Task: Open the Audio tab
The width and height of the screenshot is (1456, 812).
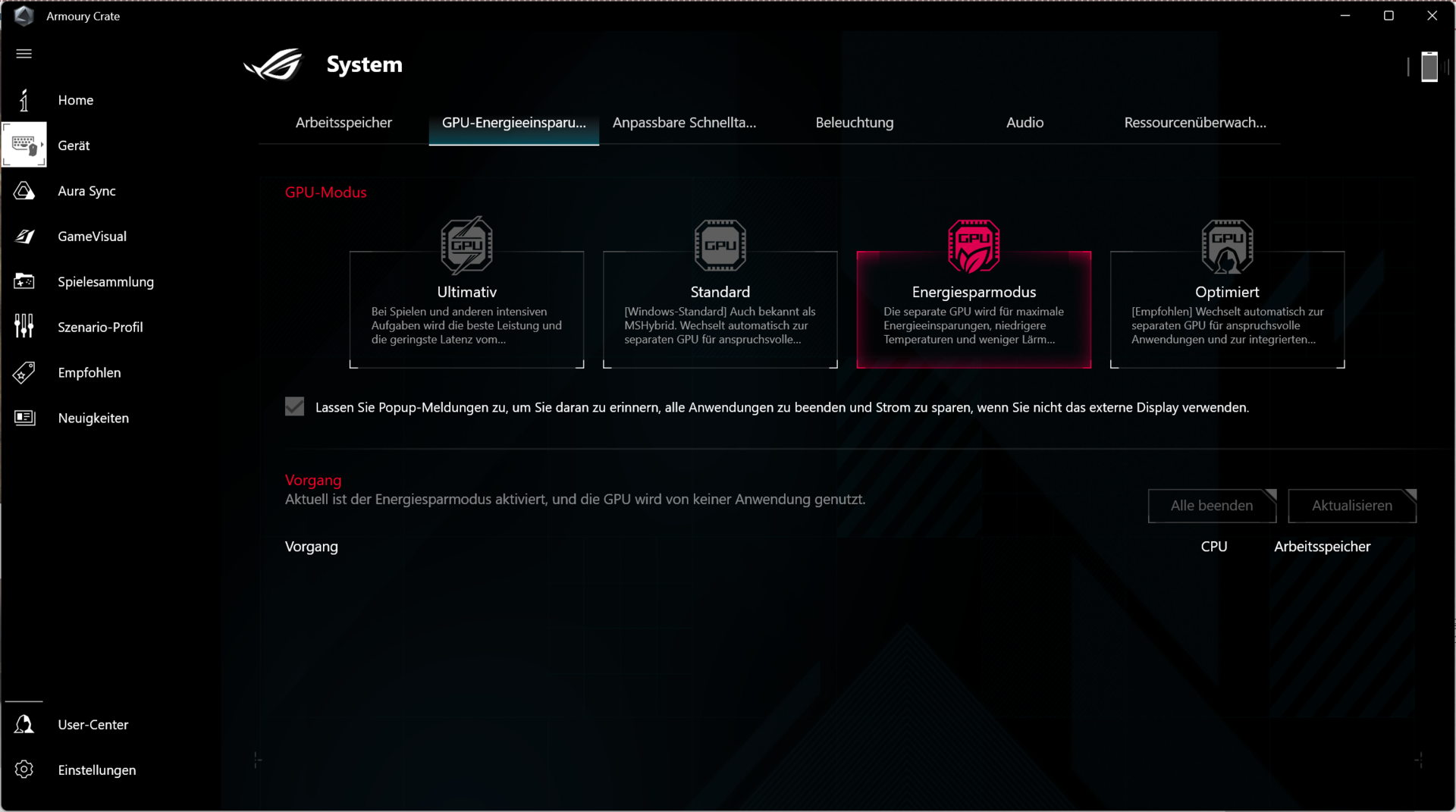Action: coord(1025,123)
